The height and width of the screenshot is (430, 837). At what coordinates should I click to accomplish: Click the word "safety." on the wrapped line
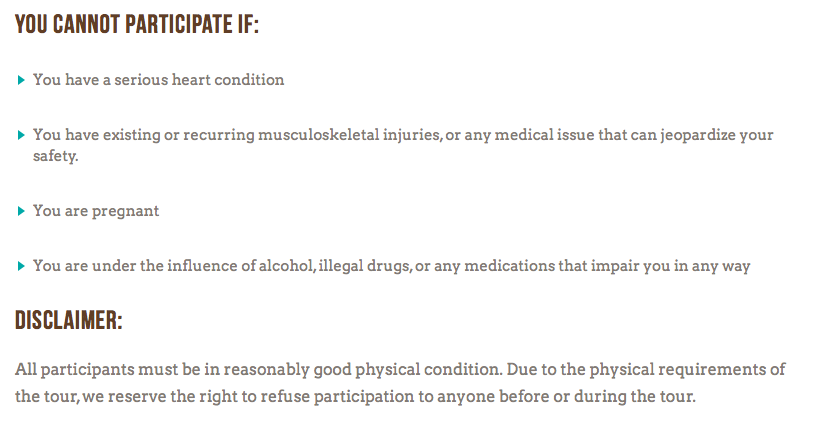click(x=56, y=156)
